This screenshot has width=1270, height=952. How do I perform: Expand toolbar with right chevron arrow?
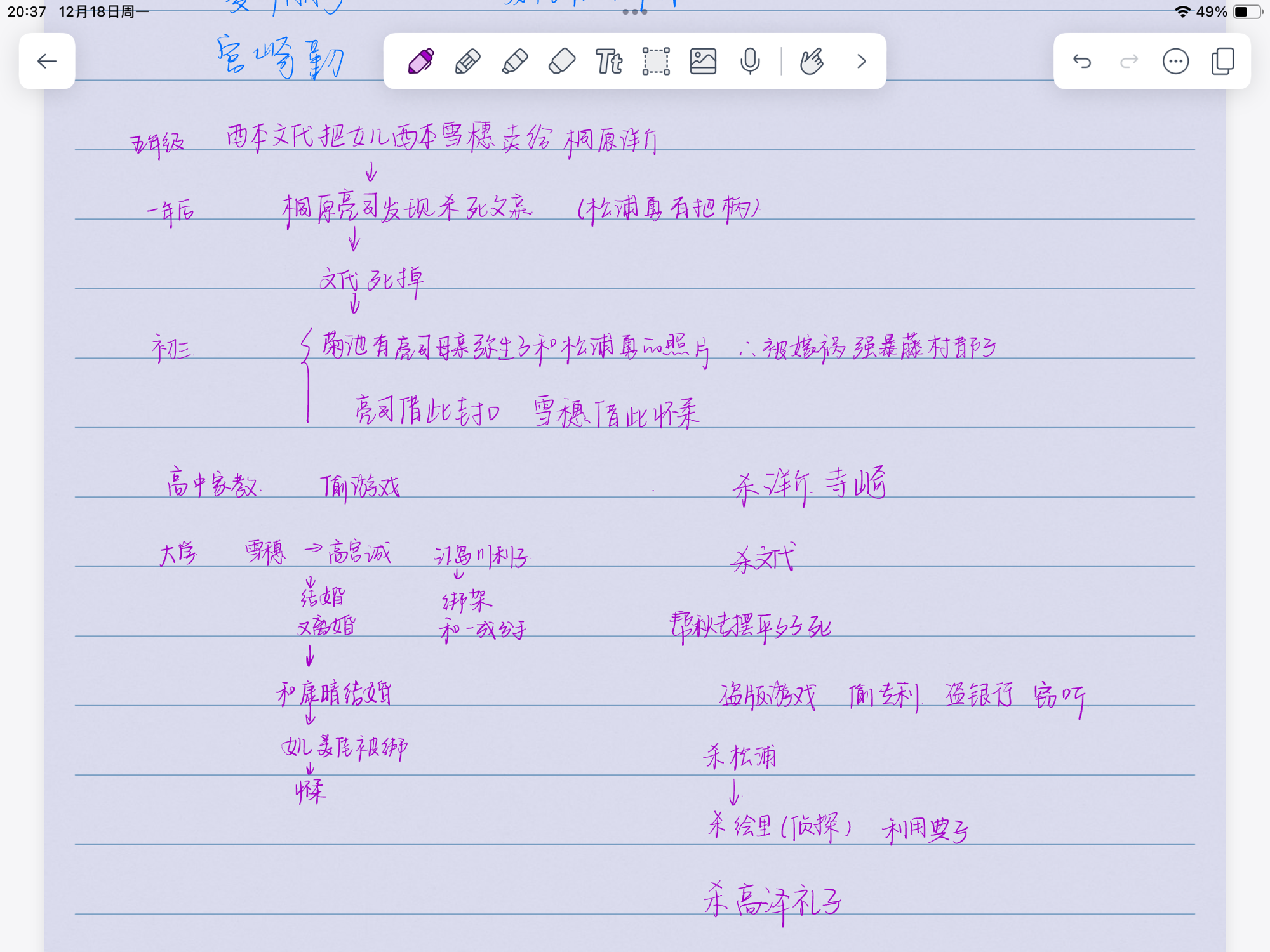861,62
